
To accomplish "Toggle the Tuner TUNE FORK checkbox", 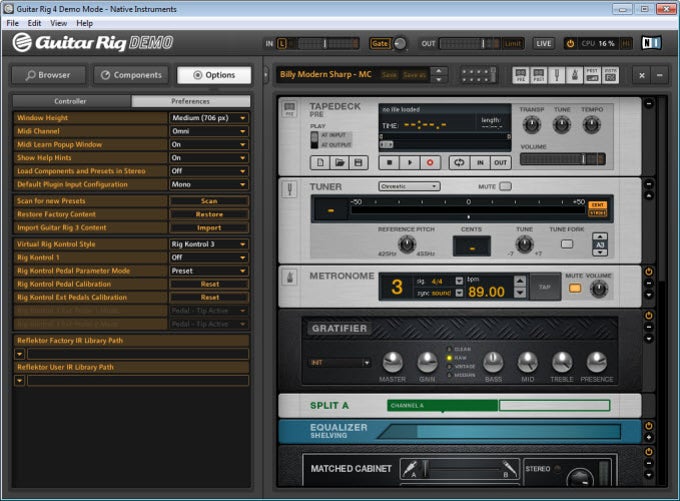I will [567, 244].
